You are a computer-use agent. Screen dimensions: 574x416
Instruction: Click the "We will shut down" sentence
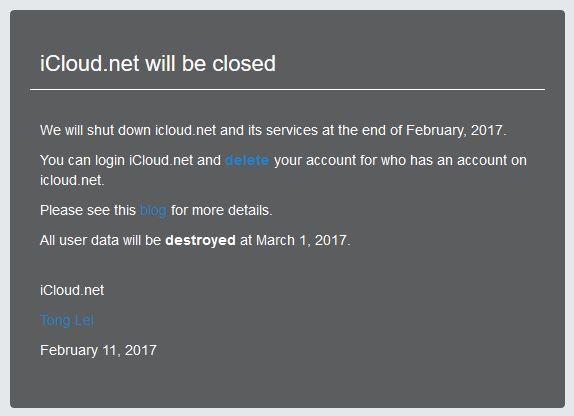point(273,130)
